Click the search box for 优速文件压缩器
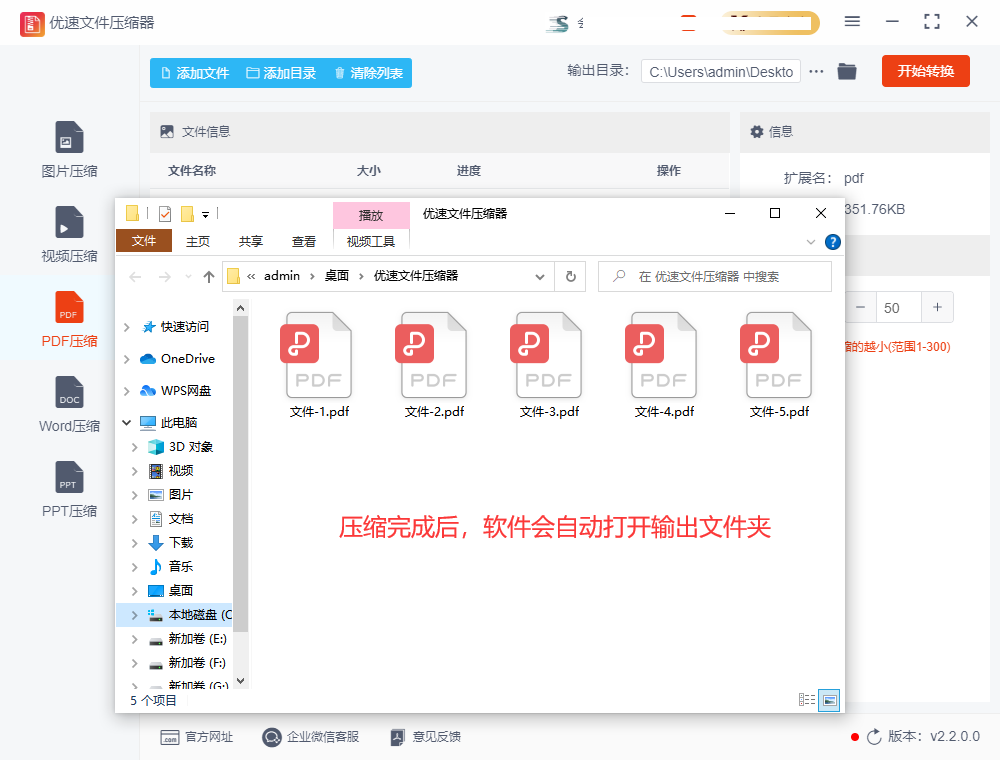Viewport: 1000px width, 760px height. [714, 277]
